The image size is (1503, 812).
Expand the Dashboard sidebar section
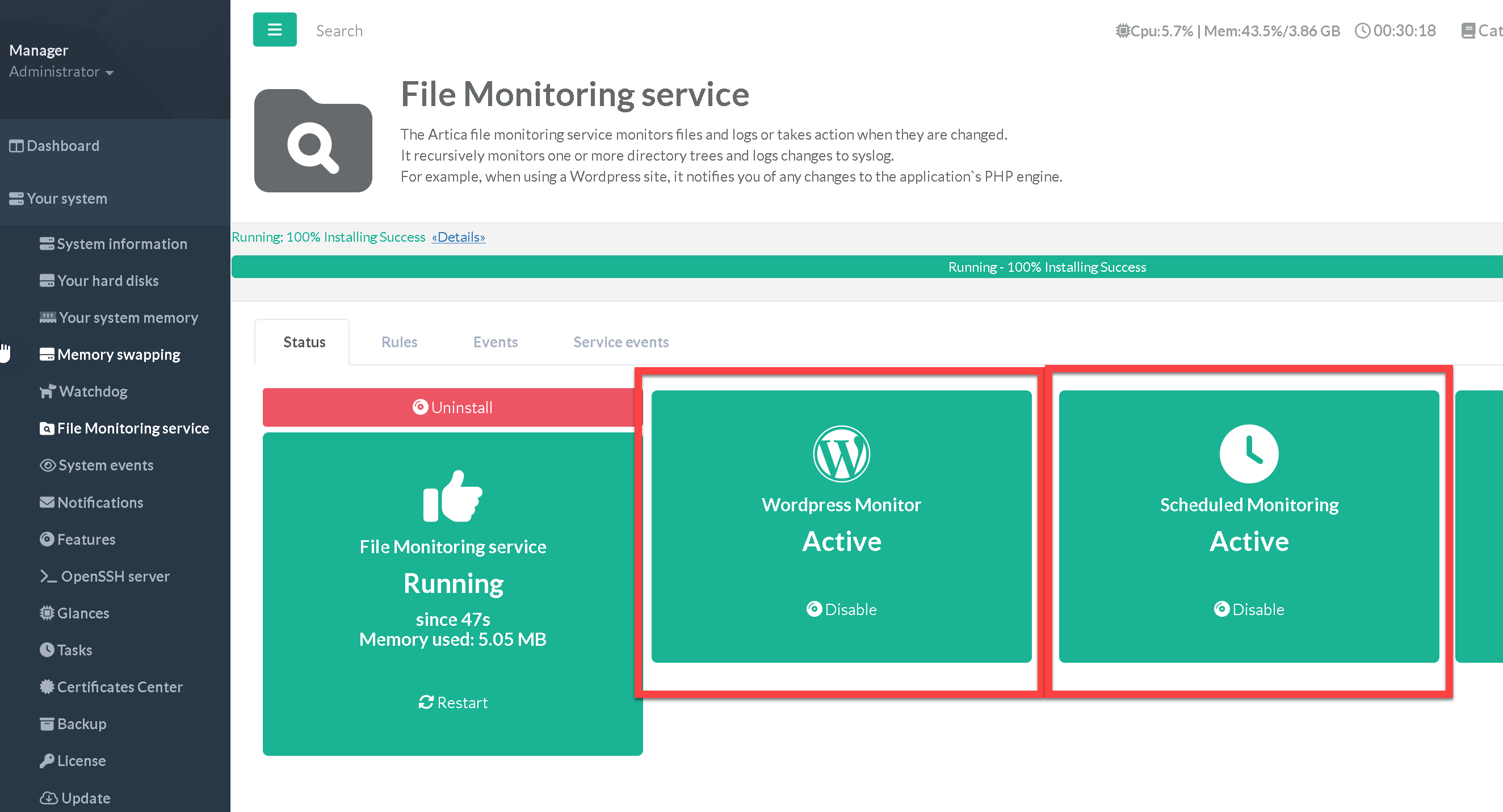[x=62, y=146]
